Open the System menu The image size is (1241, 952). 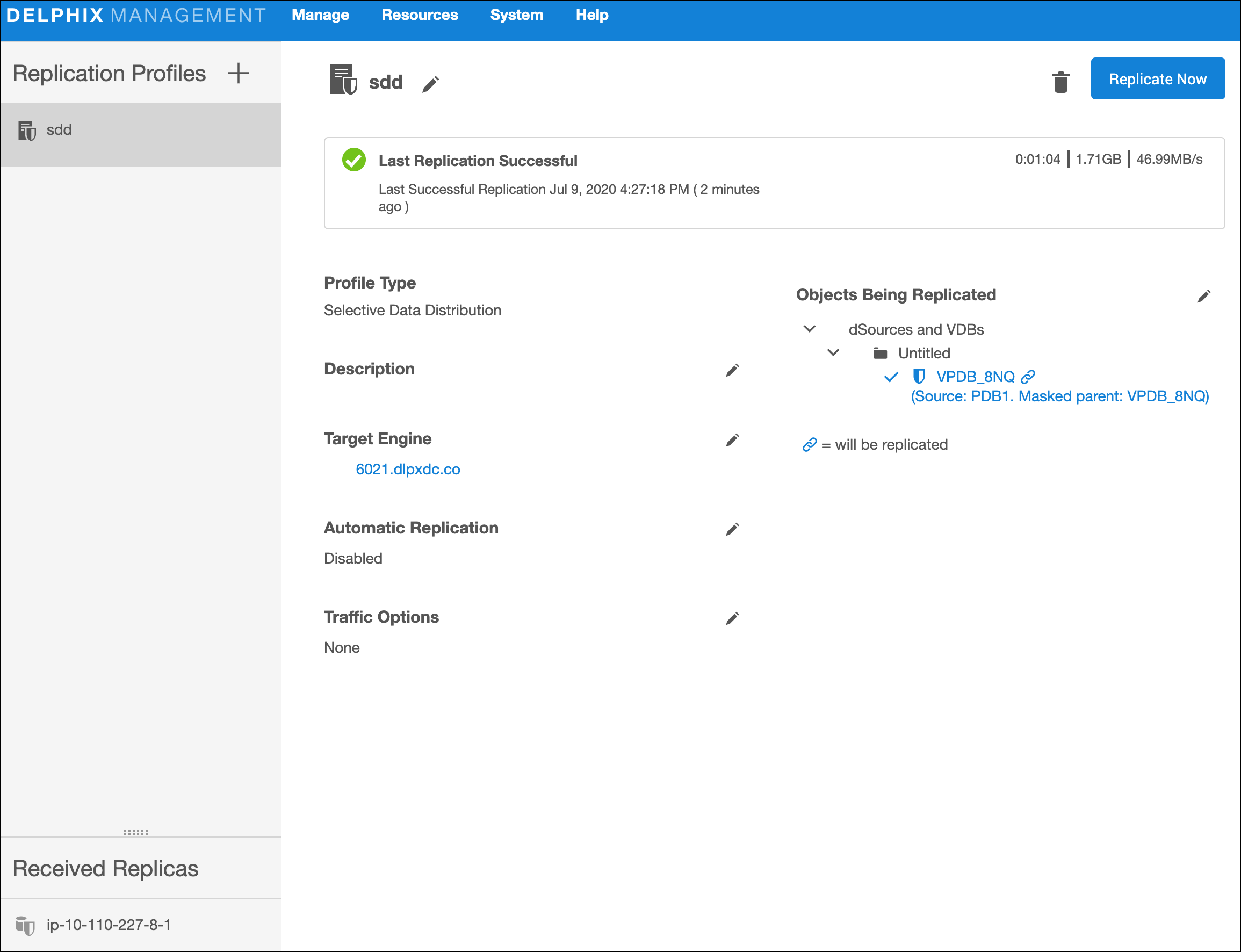[x=516, y=15]
